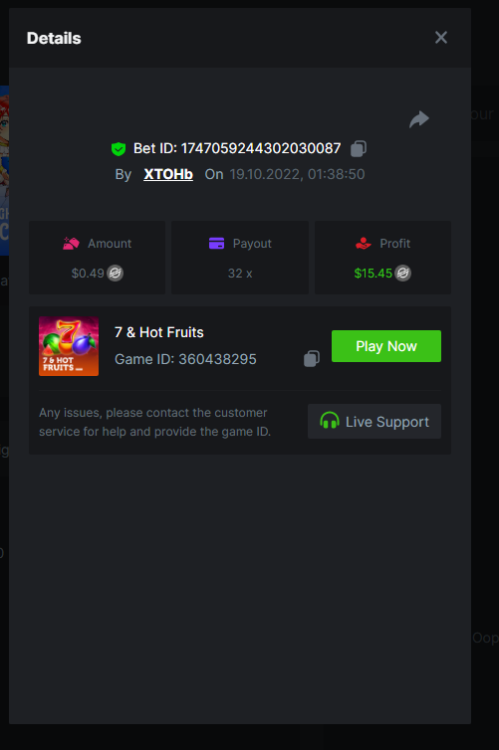Click the coin icon beside $15.45

click(x=403, y=273)
